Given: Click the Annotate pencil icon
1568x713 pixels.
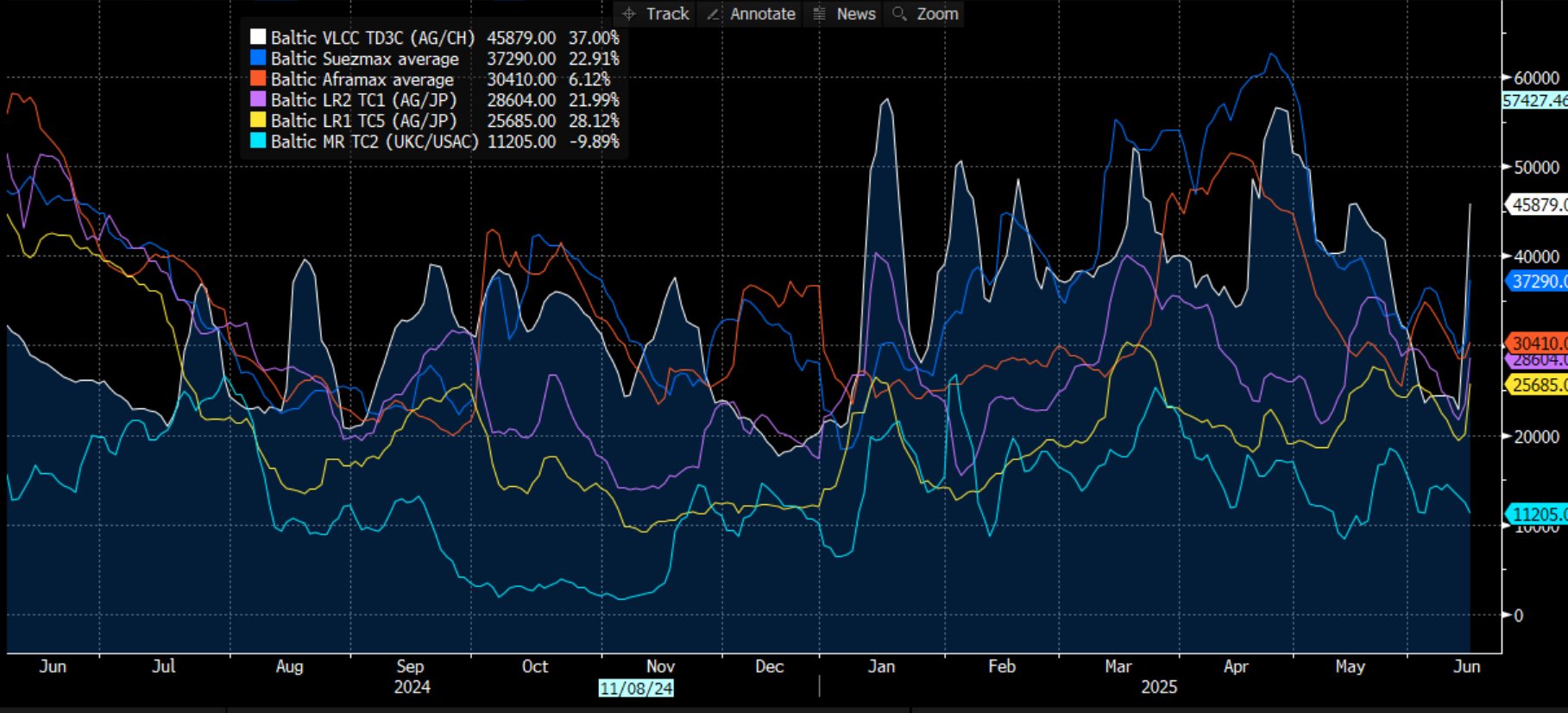Looking at the screenshot, I should point(713,14).
